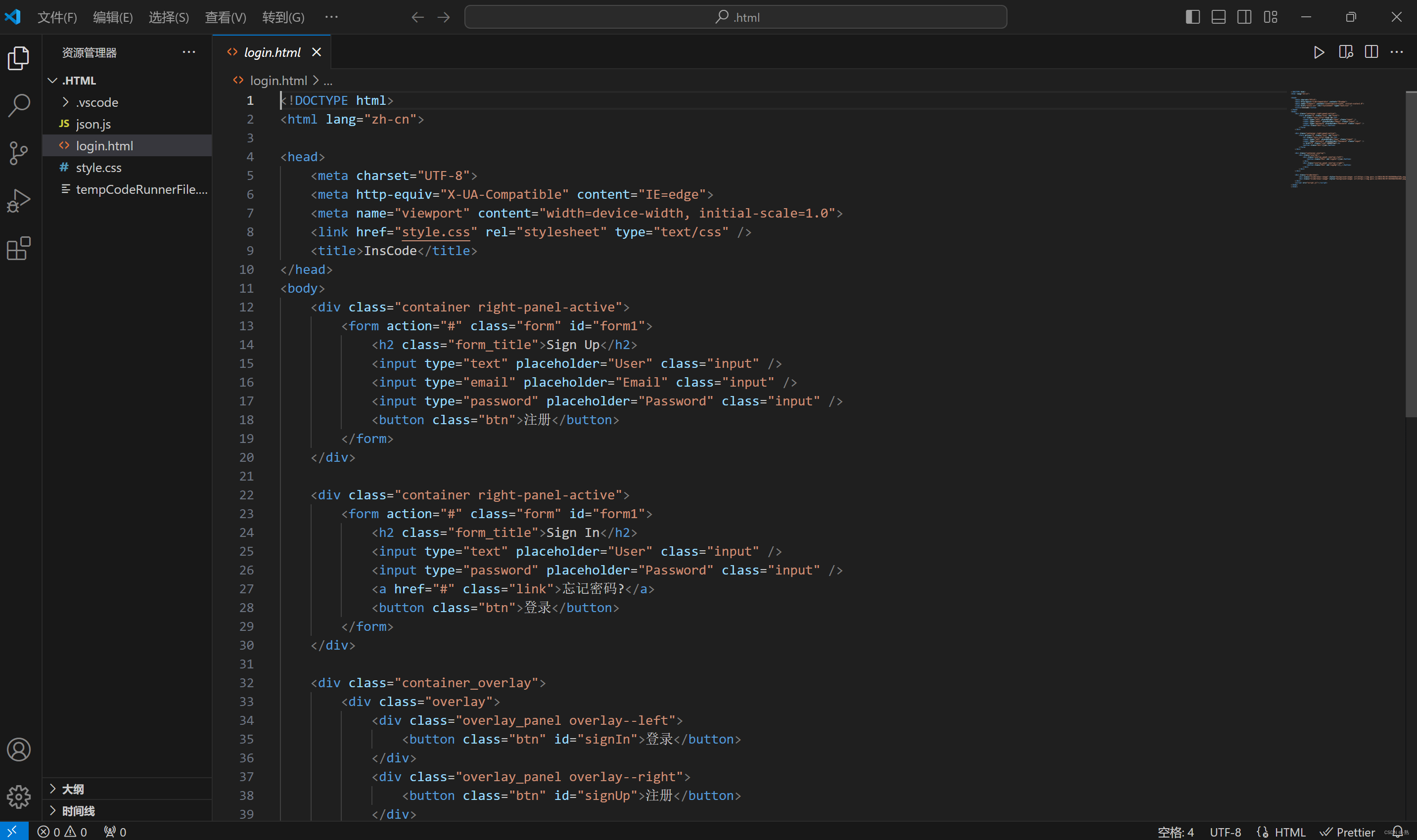Open the 编辑(E) menu
The height and width of the screenshot is (840, 1417).
[113, 17]
